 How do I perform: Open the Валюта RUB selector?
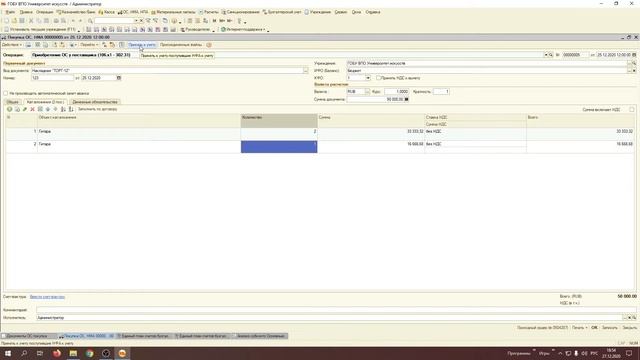point(367,92)
